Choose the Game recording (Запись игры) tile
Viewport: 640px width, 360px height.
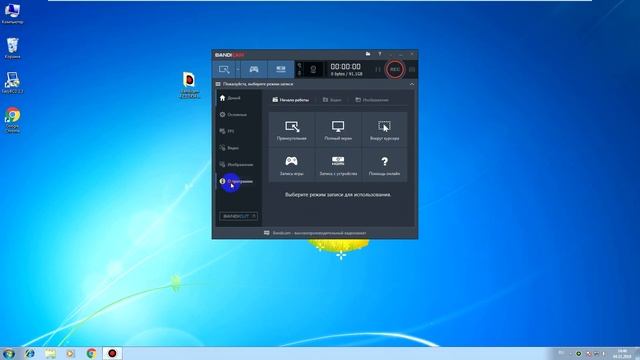pos(292,164)
